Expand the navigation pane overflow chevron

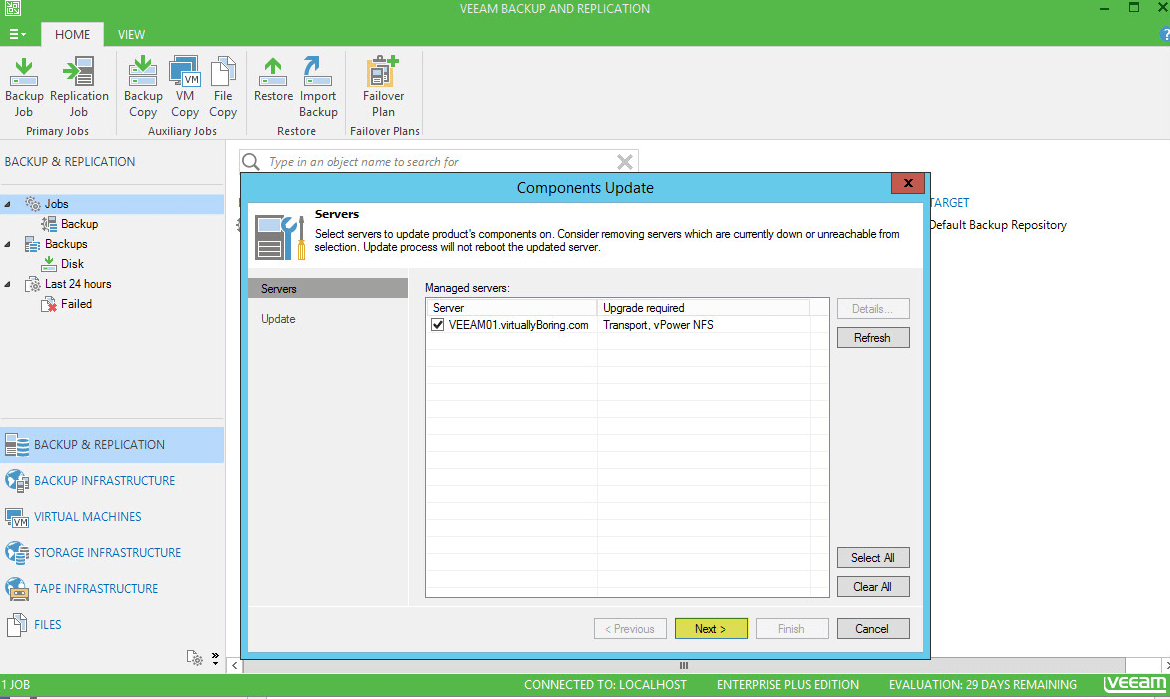[215, 658]
